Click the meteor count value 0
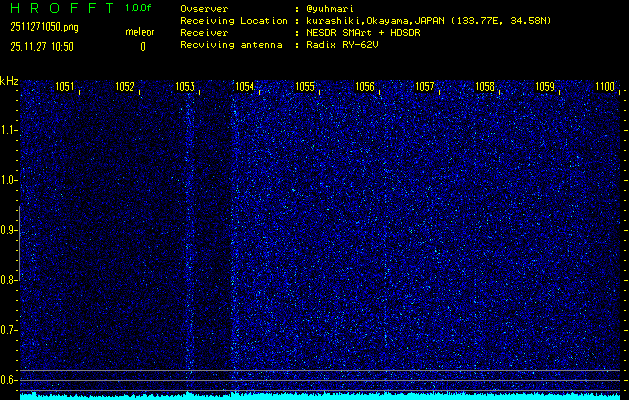 click(x=143, y=47)
